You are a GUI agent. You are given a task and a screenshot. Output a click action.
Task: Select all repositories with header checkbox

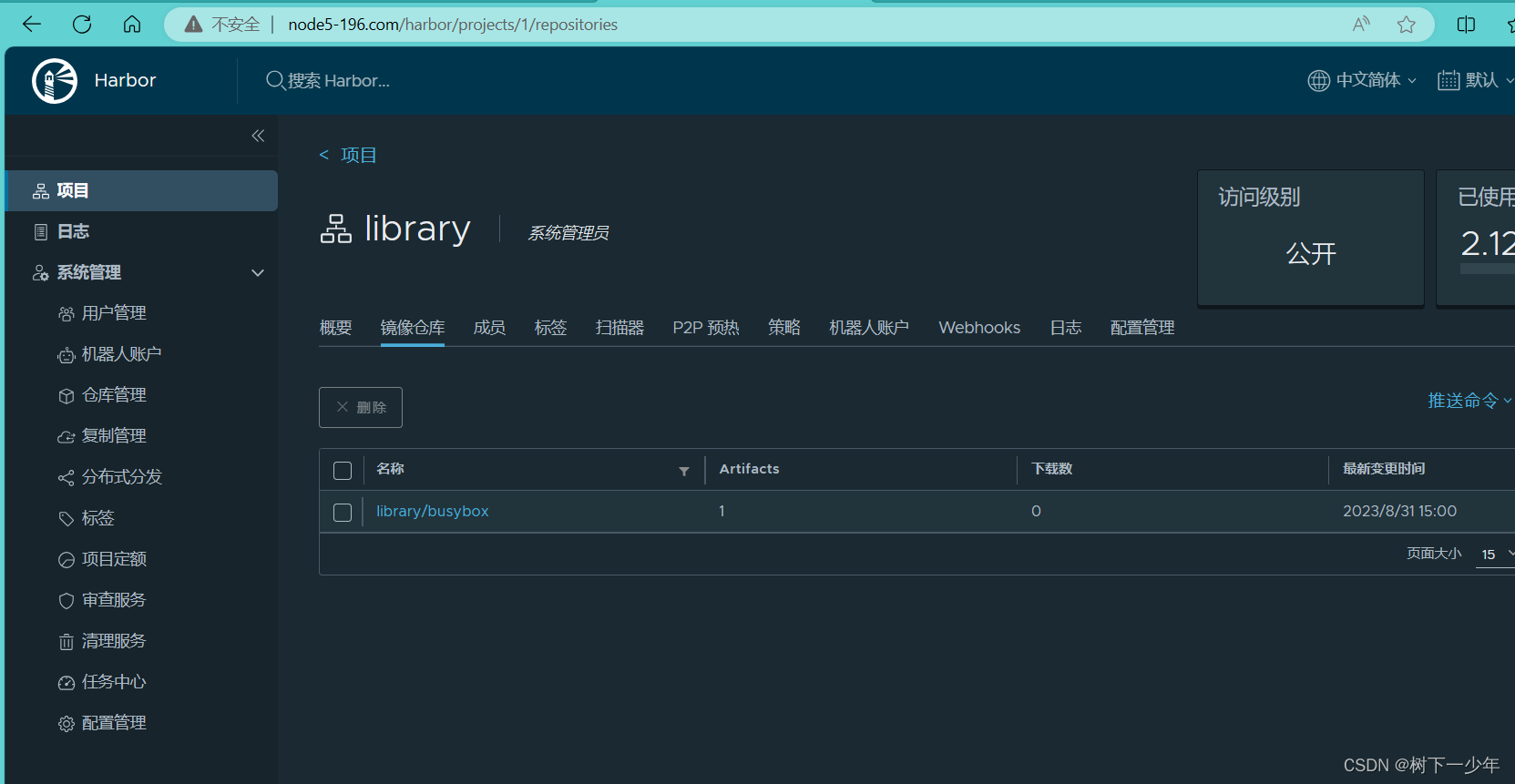pyautogui.click(x=343, y=471)
